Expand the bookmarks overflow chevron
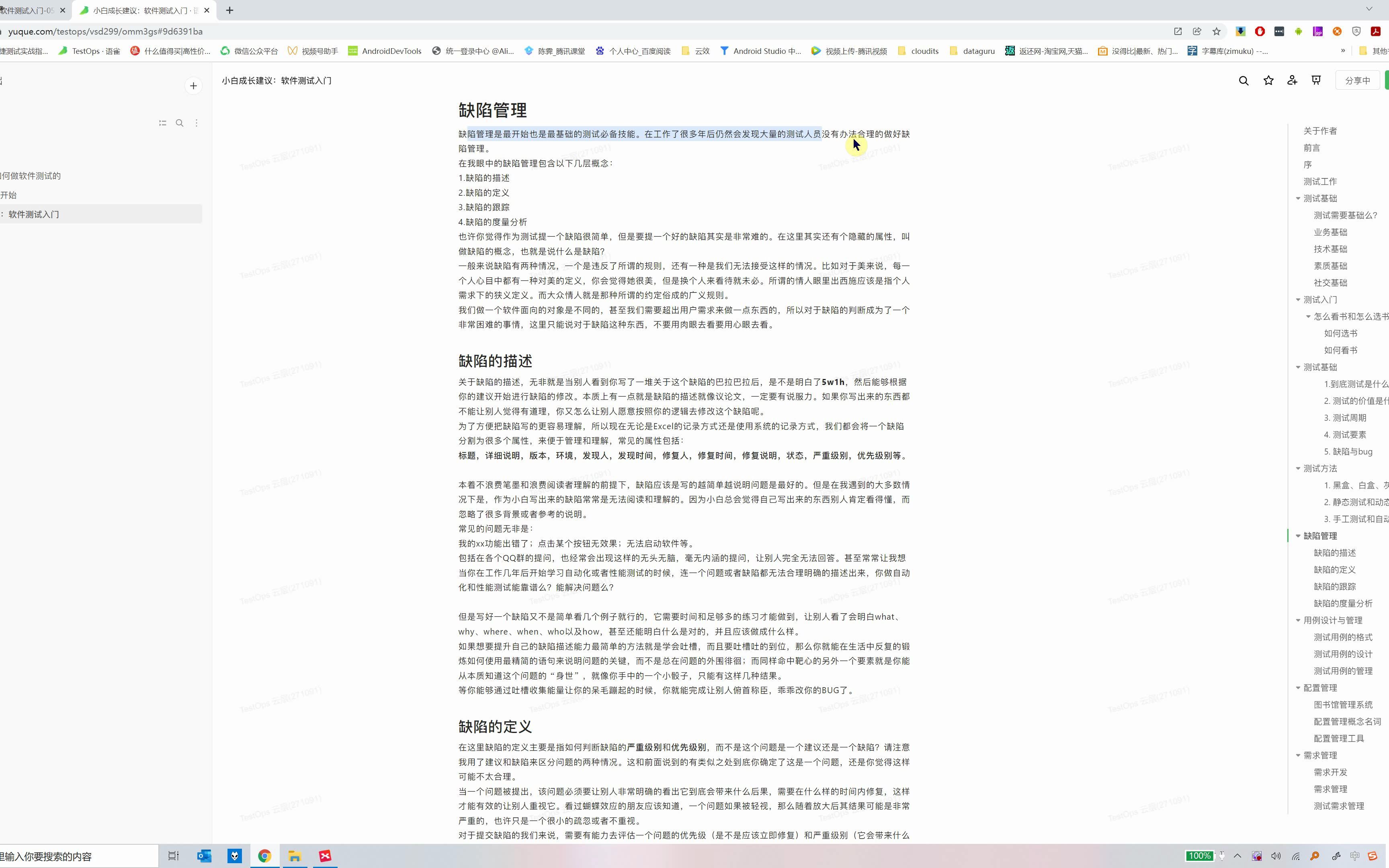Screen dimensions: 1389x868 point(1343,51)
